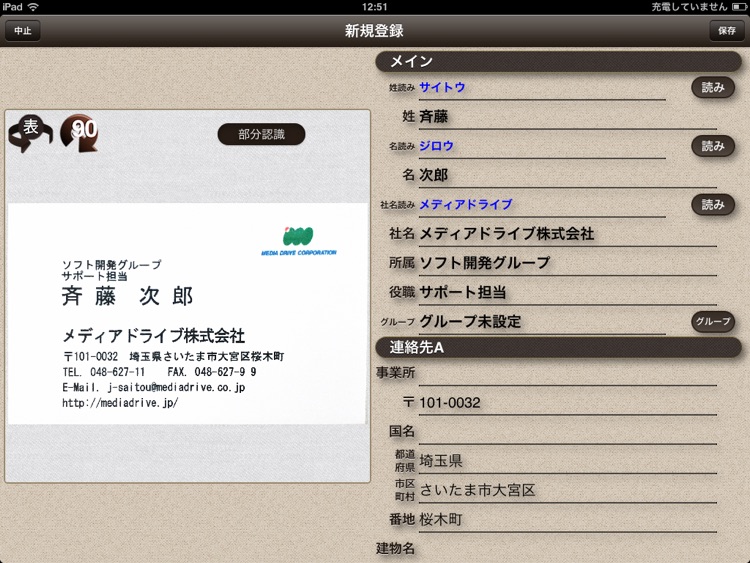Tap the Media Drive Corporation logo on card
This screenshot has width=750, height=563.
[299, 241]
